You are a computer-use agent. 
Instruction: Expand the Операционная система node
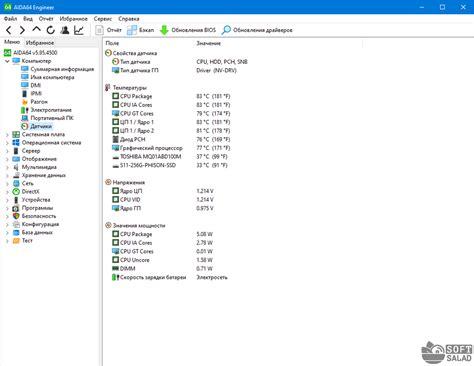point(7,143)
